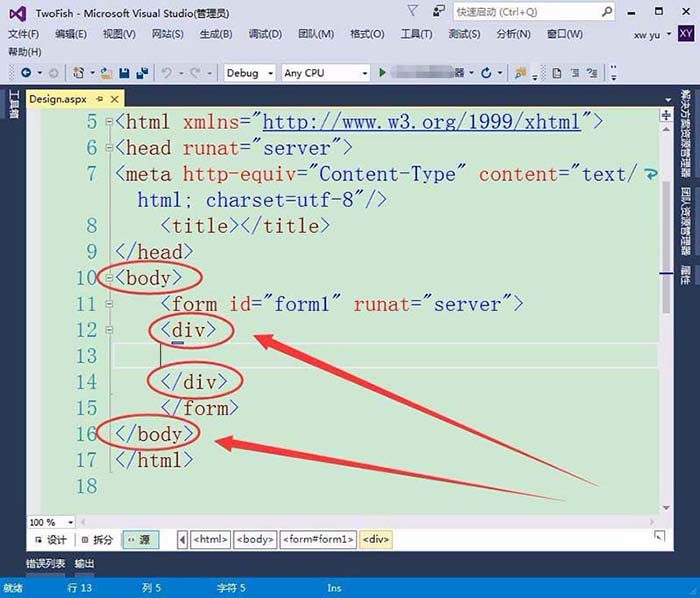Open the 帮助(H) menu
Image resolution: width=700 pixels, height=598 pixels.
click(25, 52)
